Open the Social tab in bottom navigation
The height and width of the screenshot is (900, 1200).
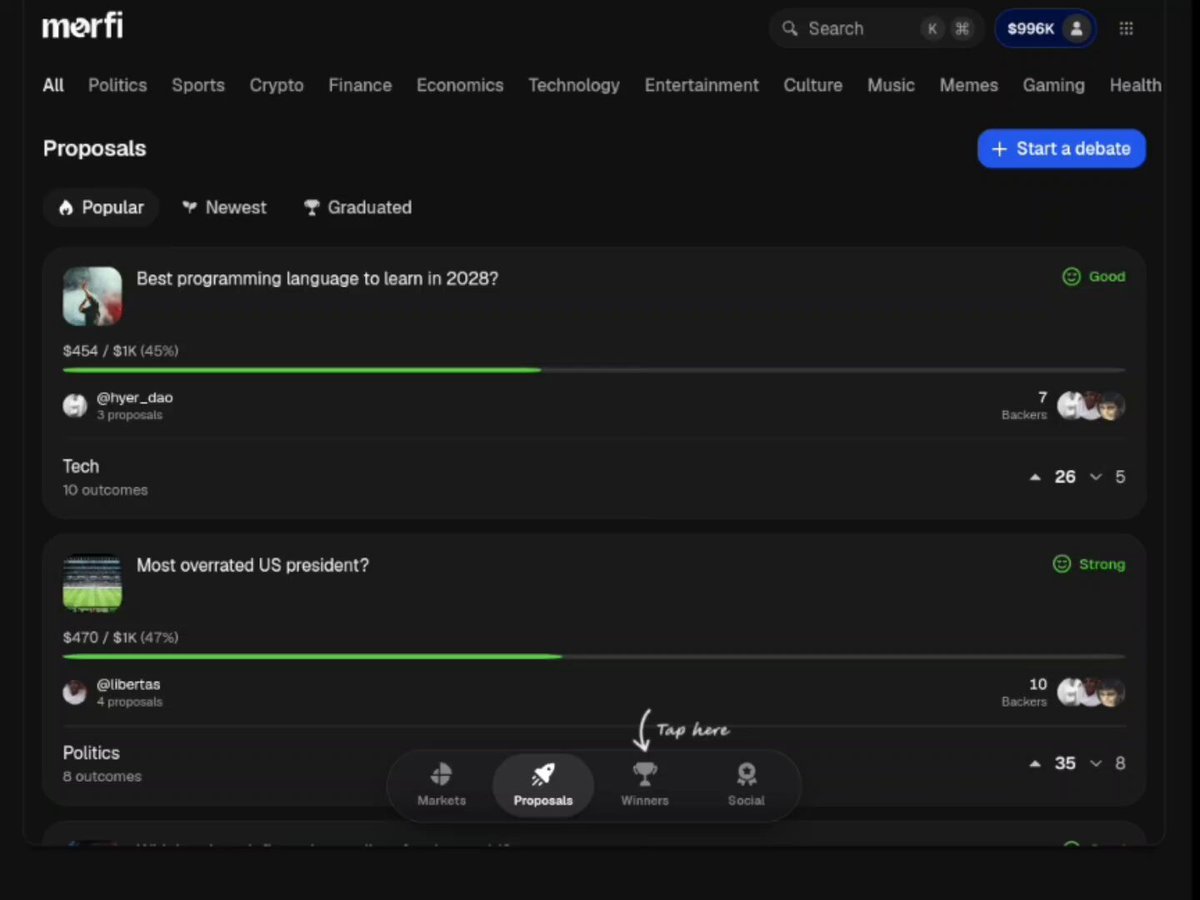746,785
